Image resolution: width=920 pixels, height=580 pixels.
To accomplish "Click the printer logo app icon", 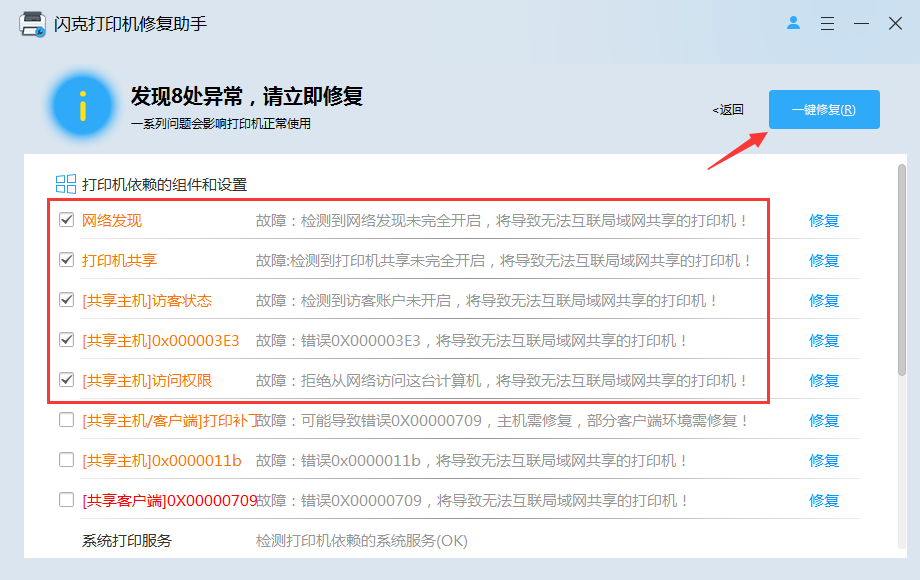I will (x=33, y=22).
